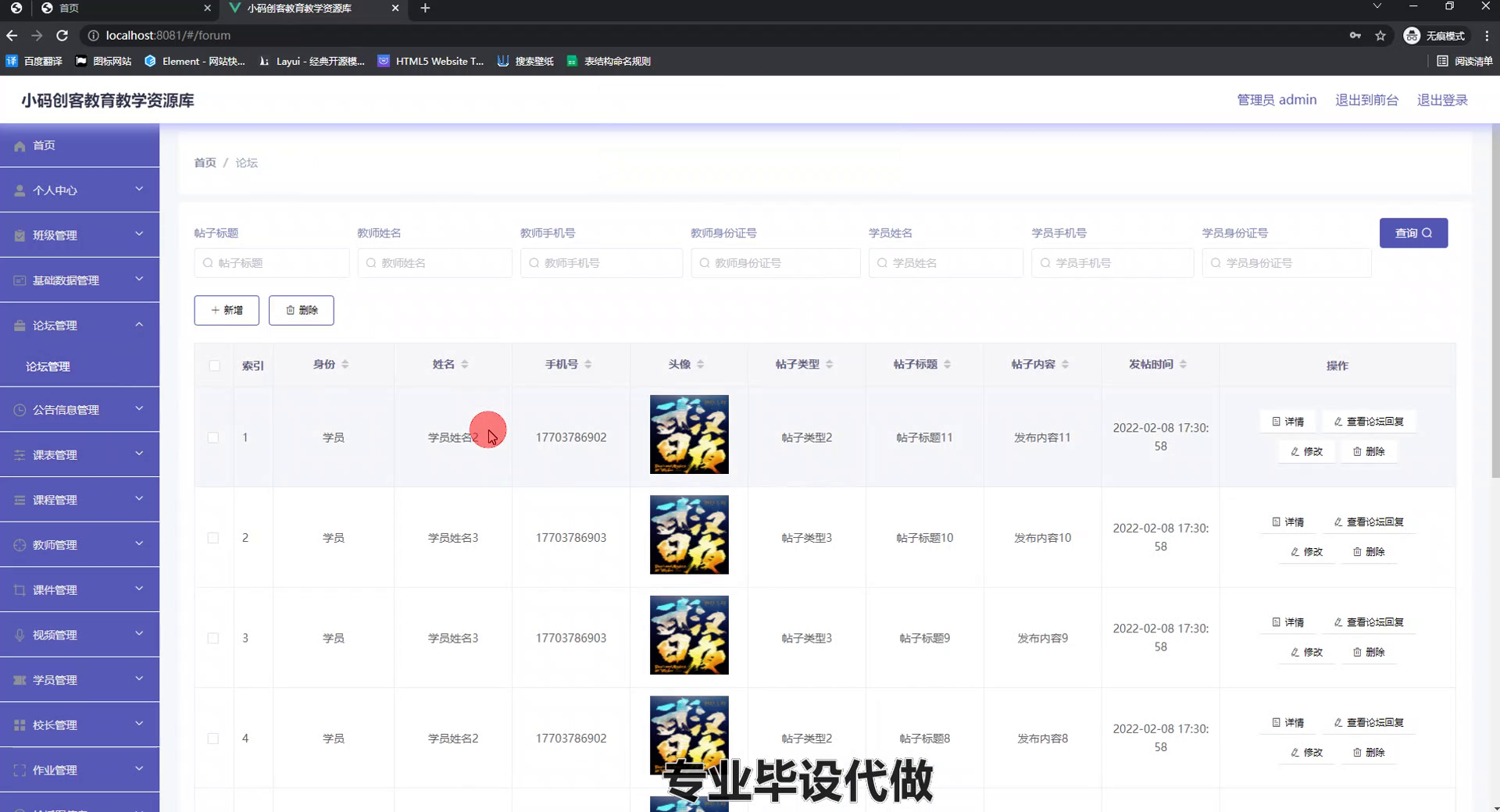Click the password key icon in address bar
The width and height of the screenshot is (1500, 812).
coord(1355,35)
